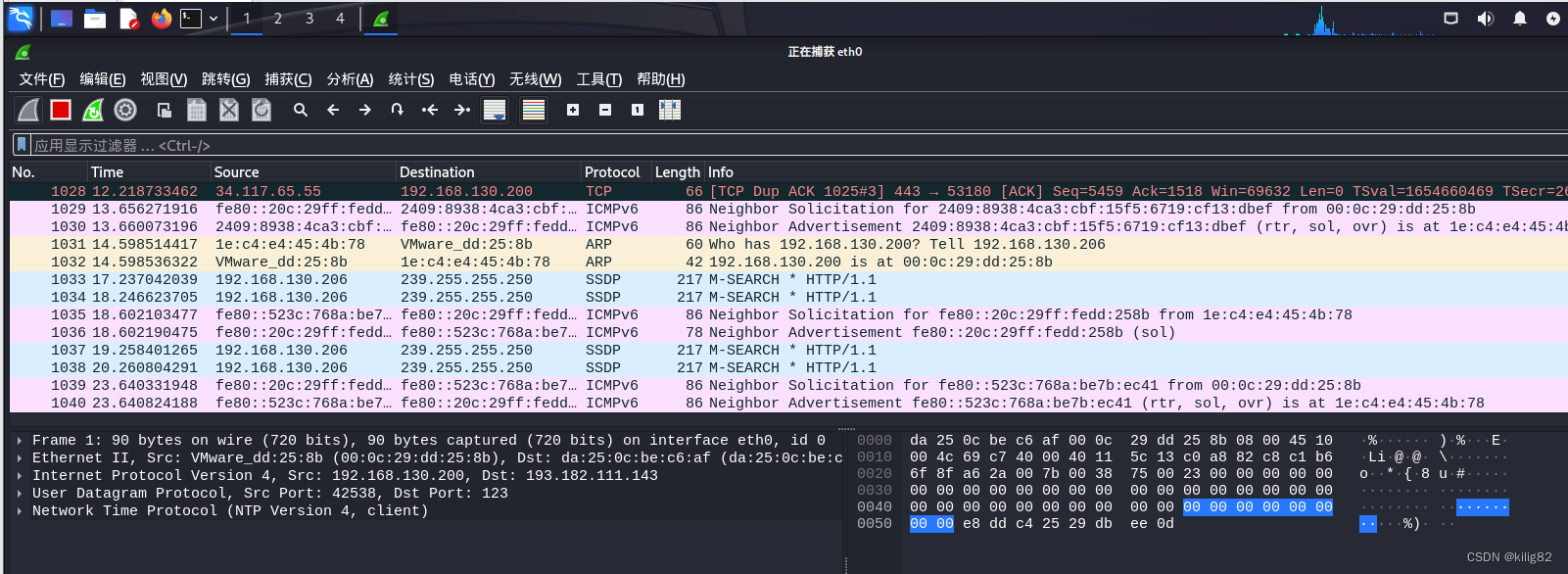Open the 统计(S) menu
The height and width of the screenshot is (574, 1568).
(411, 79)
